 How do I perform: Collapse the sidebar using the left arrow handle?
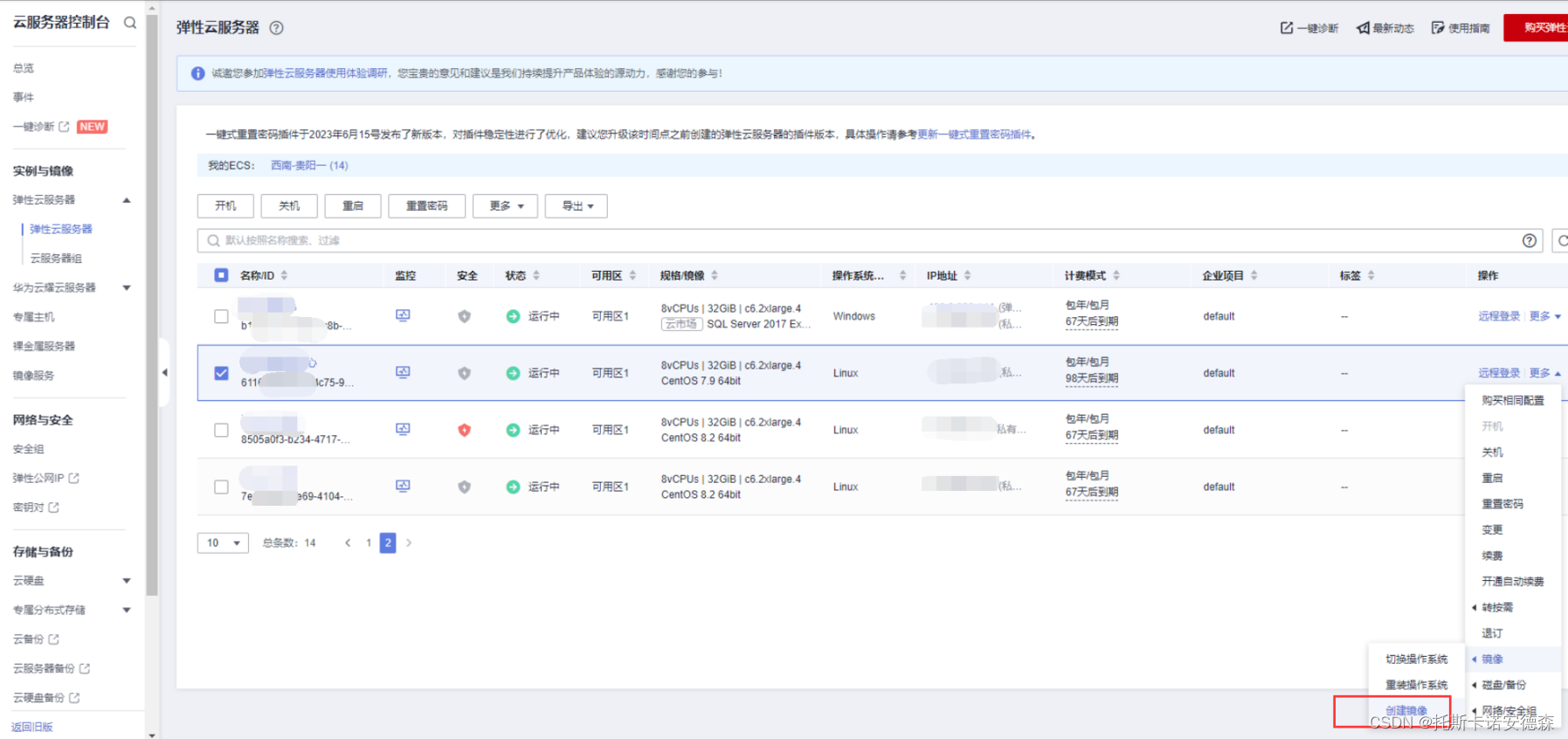164,373
